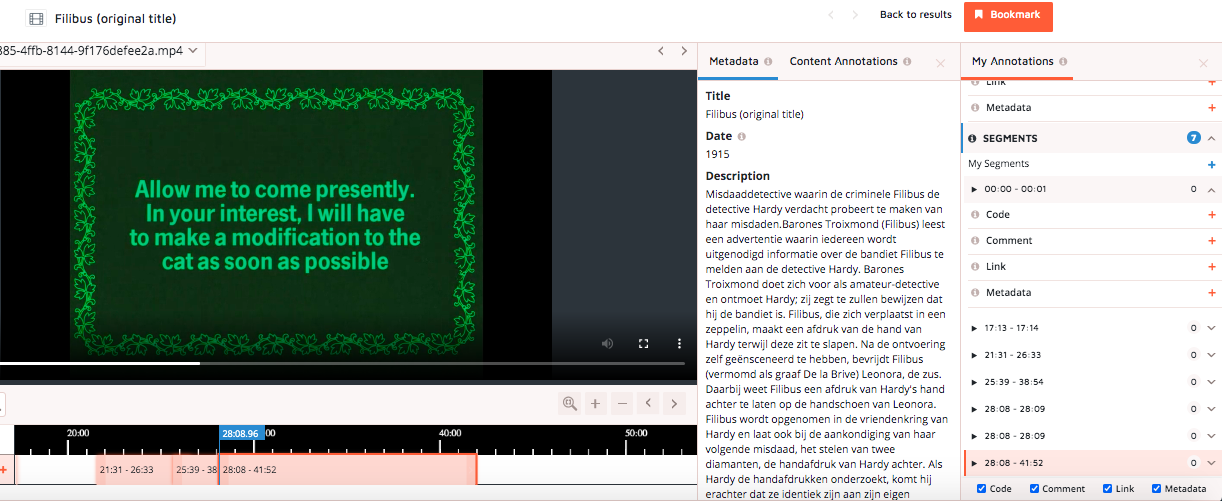Screen dimensions: 1222x501
Task: Toggle the Comment checkbox
Action: coord(1035,489)
